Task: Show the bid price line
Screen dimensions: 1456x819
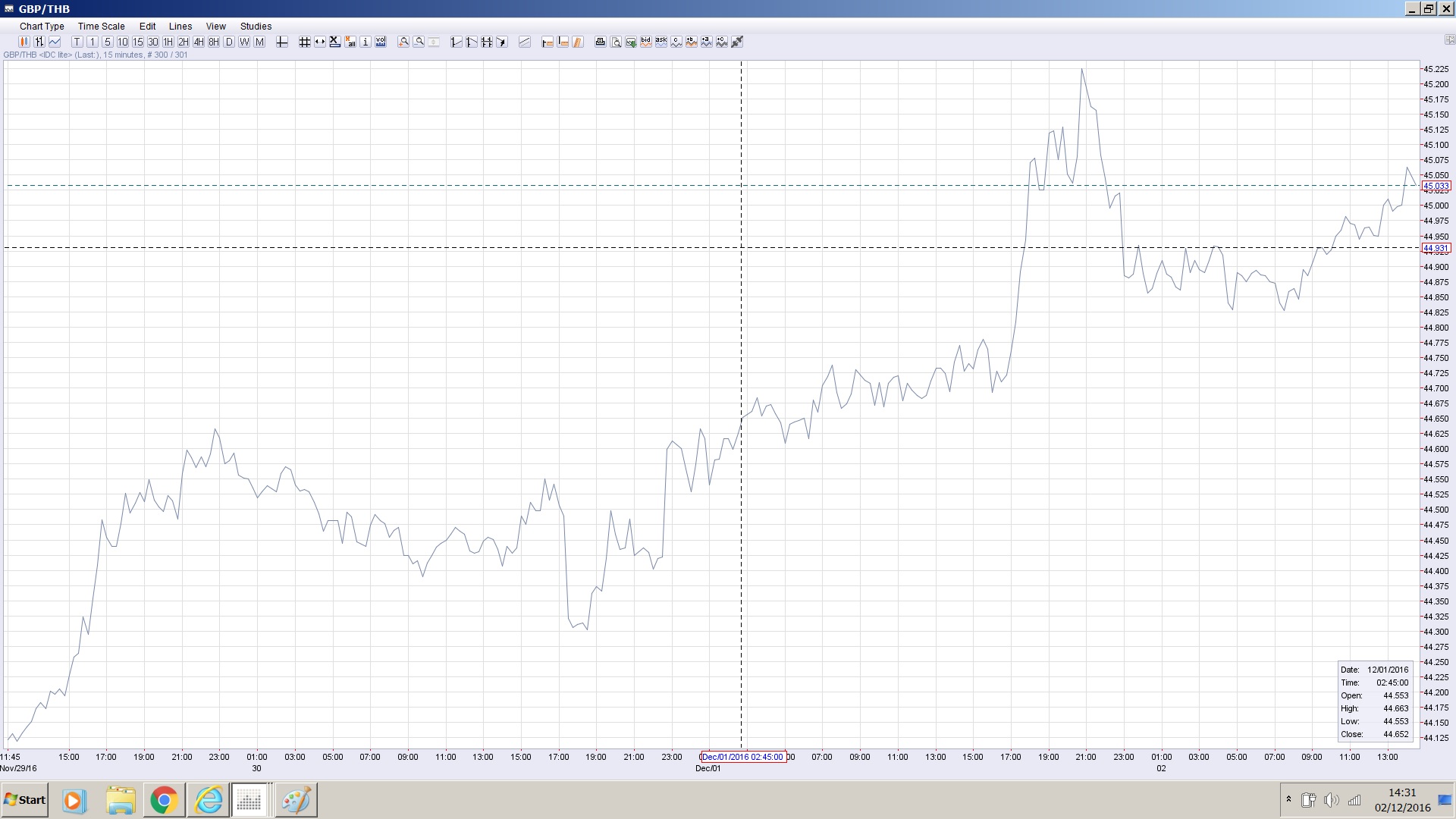Action: [x=646, y=42]
